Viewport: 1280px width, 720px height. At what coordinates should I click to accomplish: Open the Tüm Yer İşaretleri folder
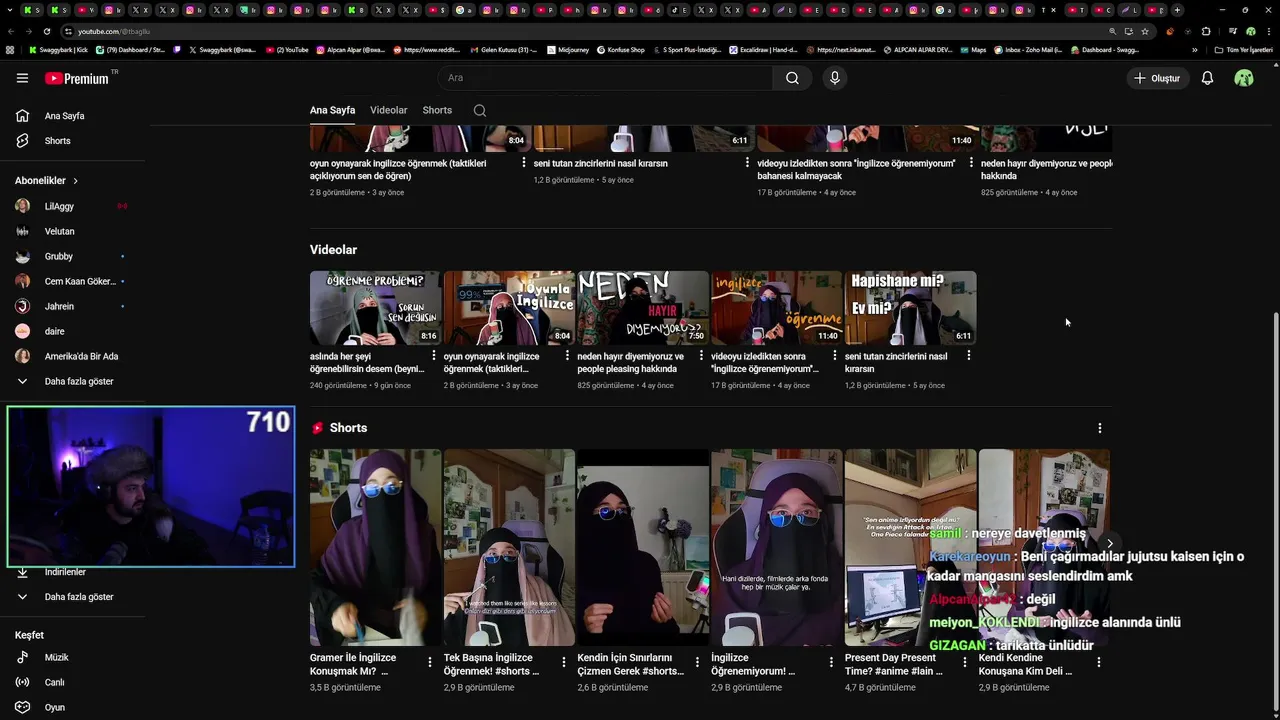click(x=1243, y=49)
